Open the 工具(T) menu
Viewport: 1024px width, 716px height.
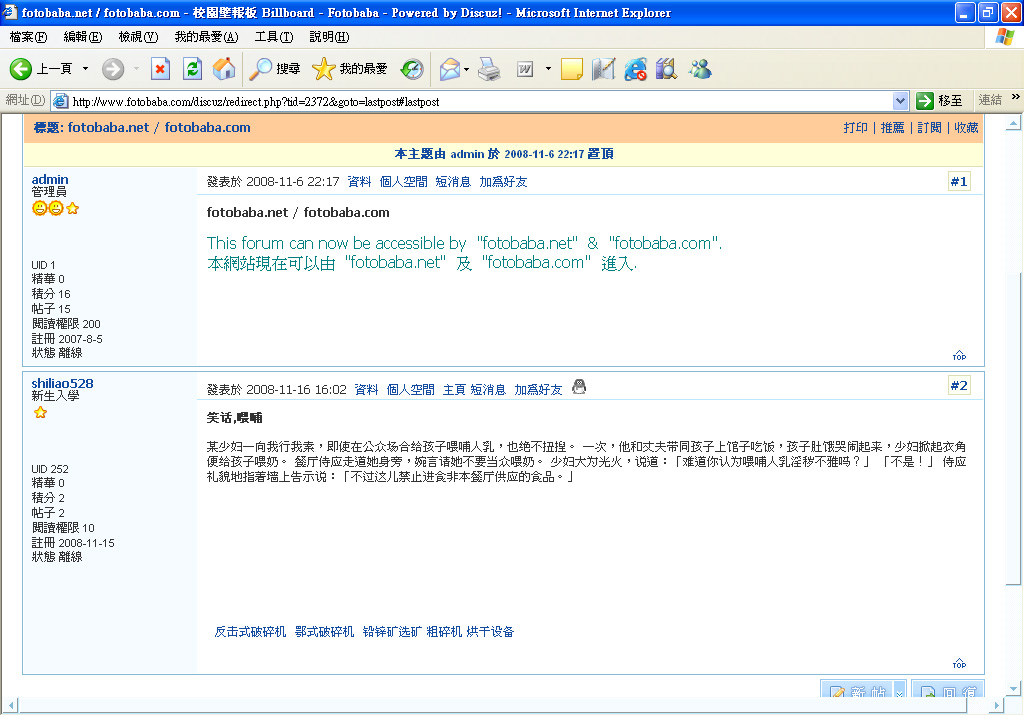coord(274,37)
